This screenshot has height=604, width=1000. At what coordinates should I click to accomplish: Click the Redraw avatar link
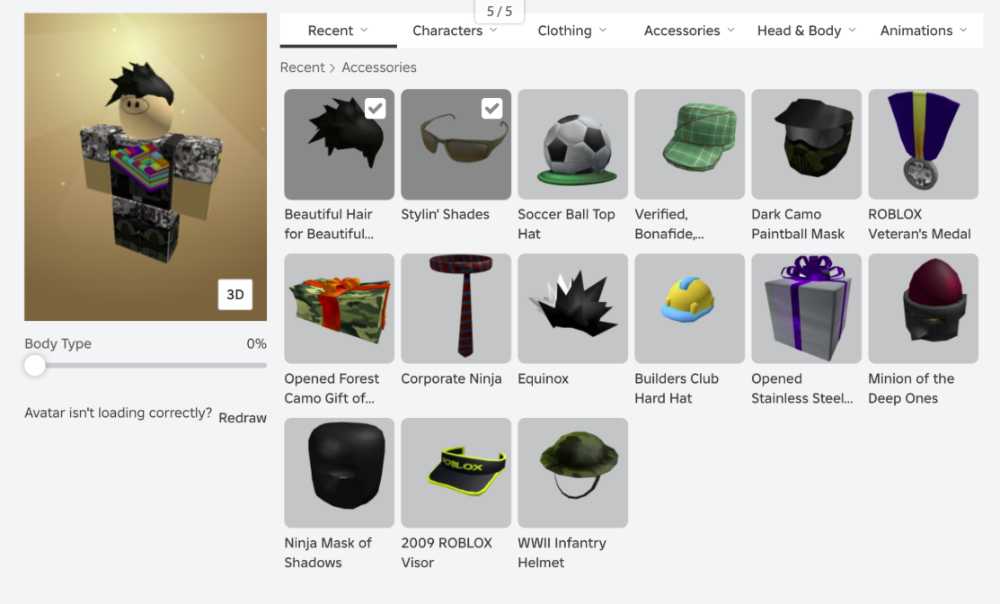[242, 418]
